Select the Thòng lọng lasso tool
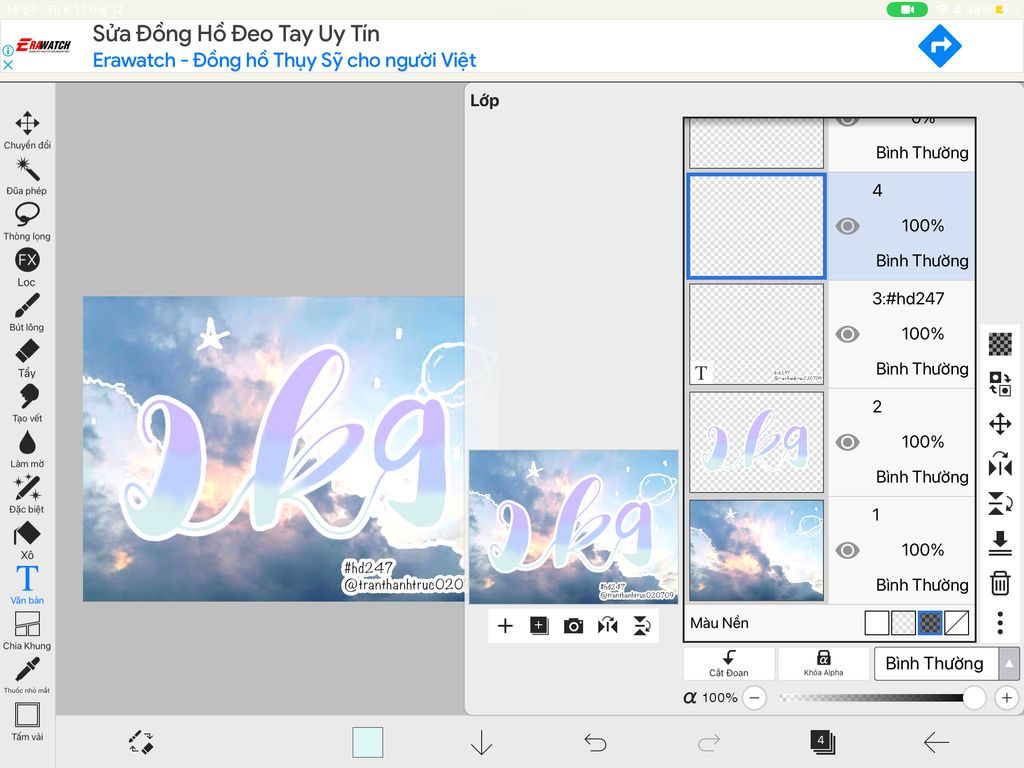 coord(27,222)
